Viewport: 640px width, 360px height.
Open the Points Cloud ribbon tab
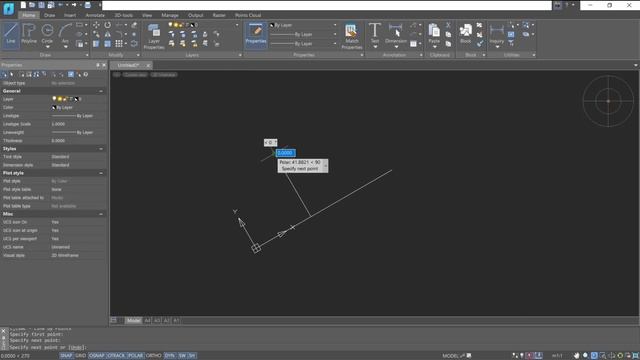248,15
